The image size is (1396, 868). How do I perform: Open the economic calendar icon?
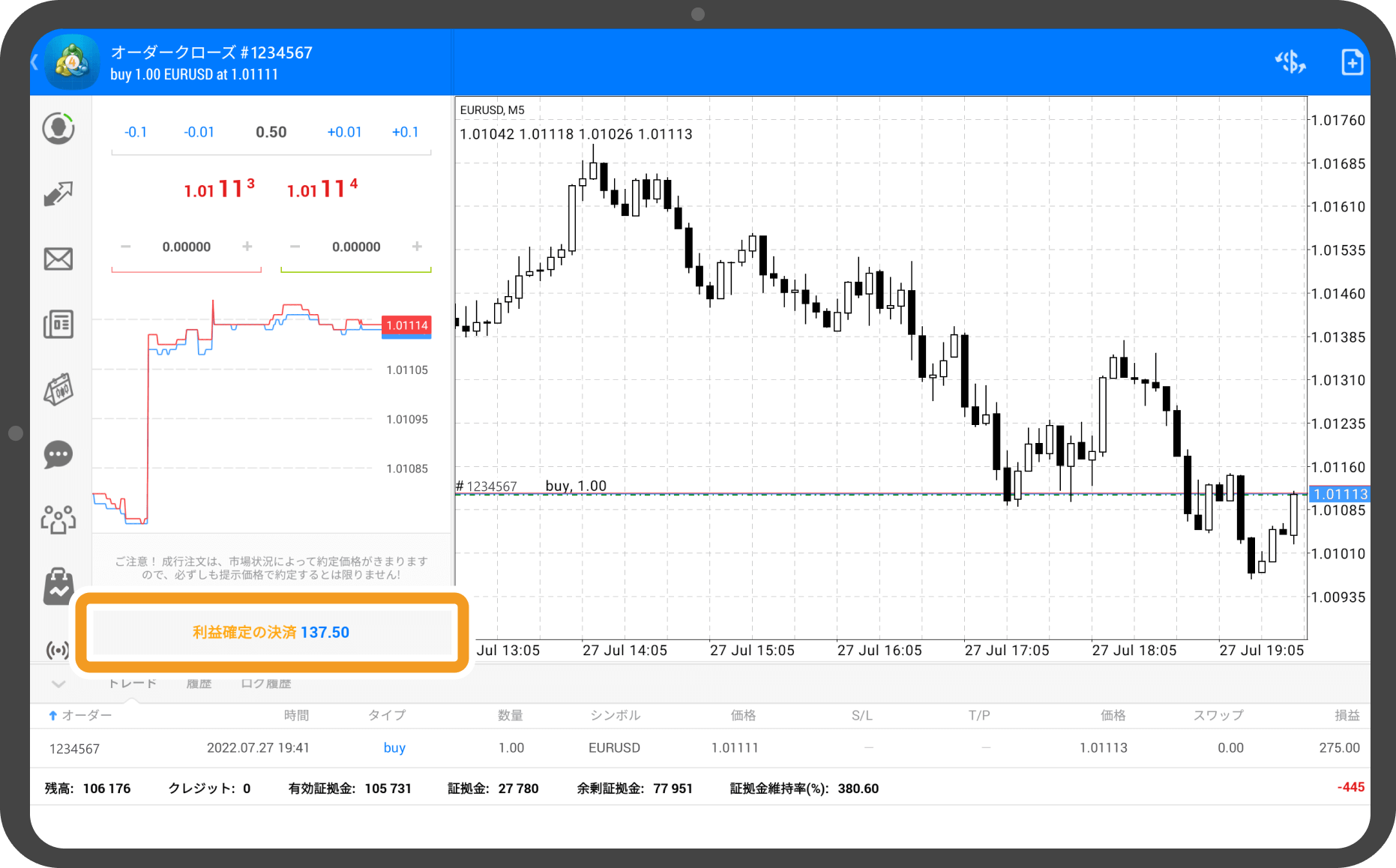click(58, 390)
